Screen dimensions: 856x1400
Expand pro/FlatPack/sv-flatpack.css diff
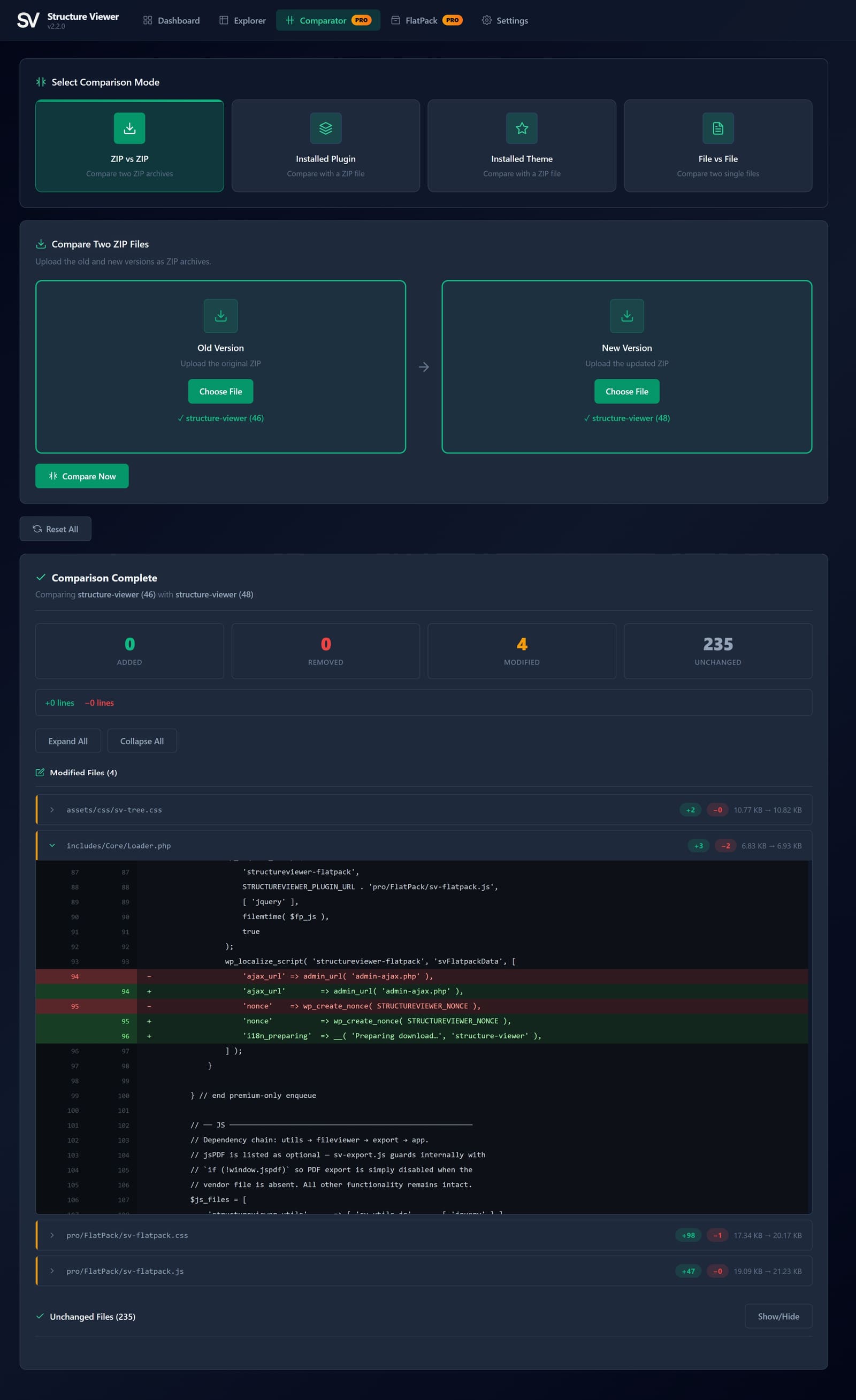tap(424, 1235)
